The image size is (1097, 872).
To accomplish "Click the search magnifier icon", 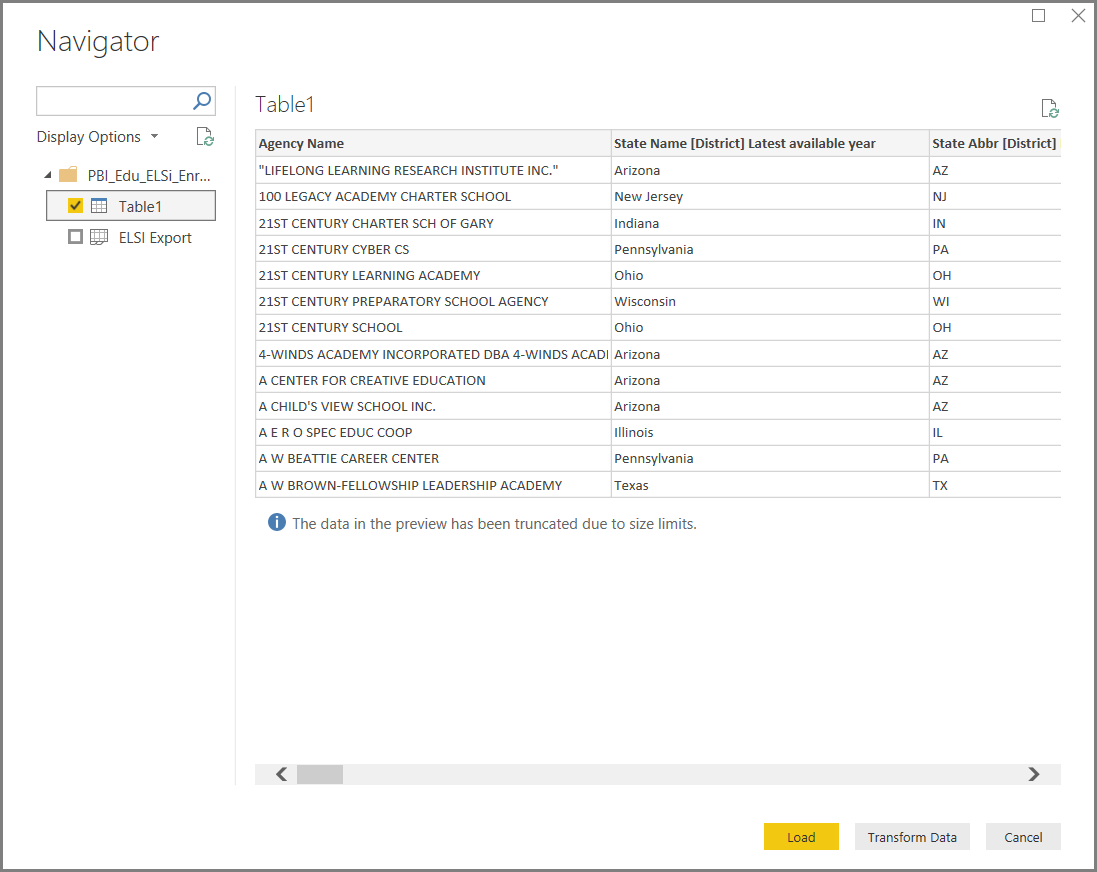I will (201, 101).
